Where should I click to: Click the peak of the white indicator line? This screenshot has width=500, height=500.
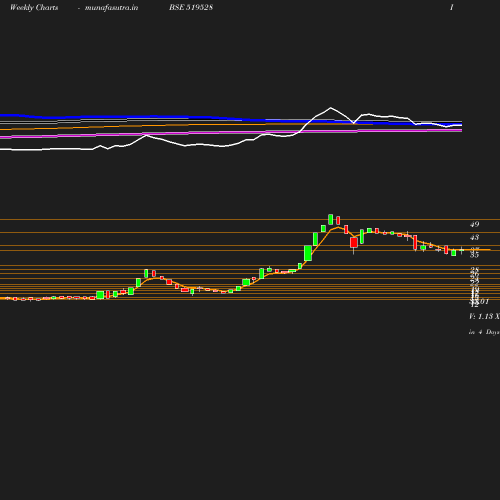[331, 108]
